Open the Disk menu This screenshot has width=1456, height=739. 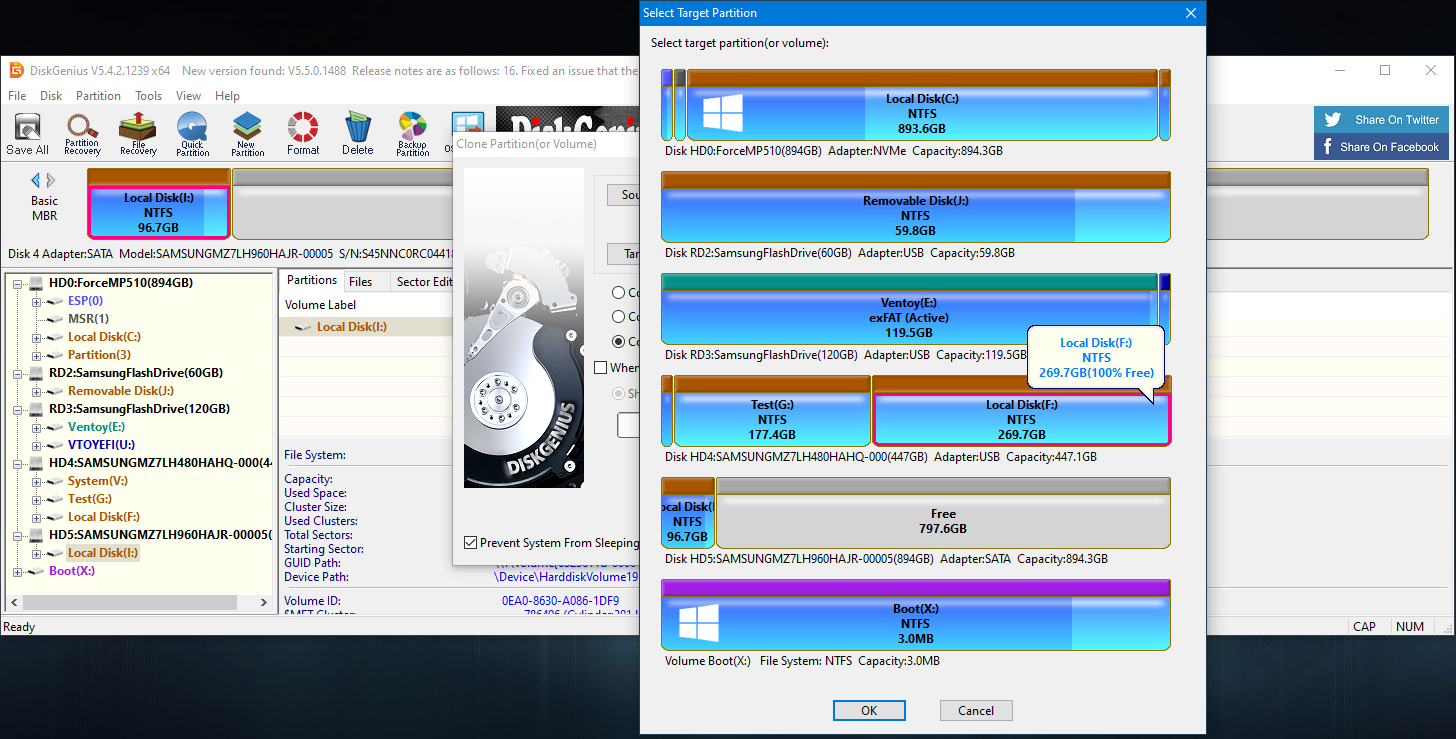click(51, 96)
